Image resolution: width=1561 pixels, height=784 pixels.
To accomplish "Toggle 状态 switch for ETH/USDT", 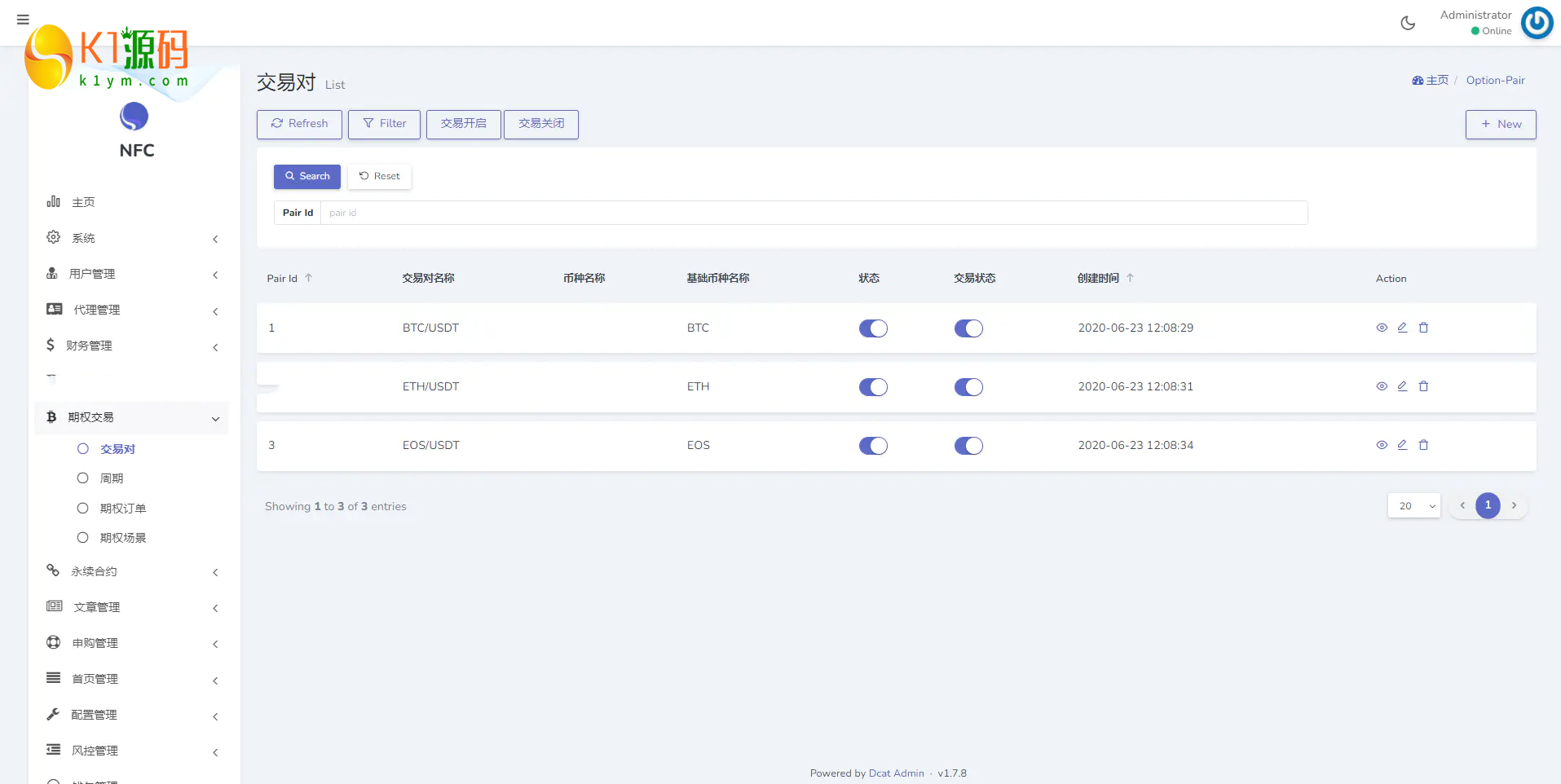I will (x=873, y=387).
